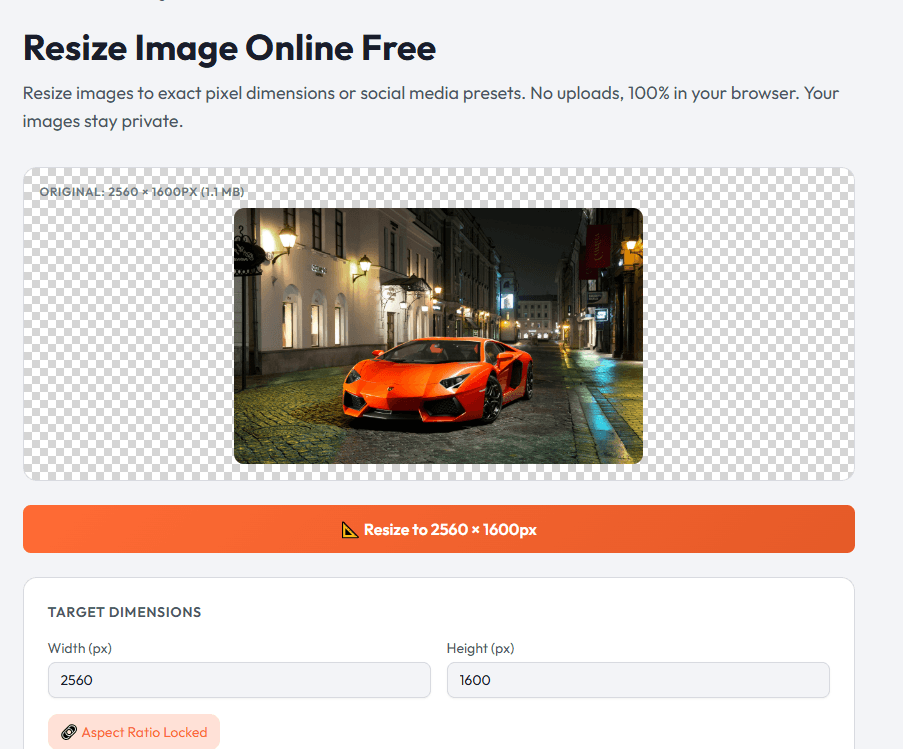903x749 pixels.
Task: Click the Resize Image Online Free heading
Action: coord(229,47)
